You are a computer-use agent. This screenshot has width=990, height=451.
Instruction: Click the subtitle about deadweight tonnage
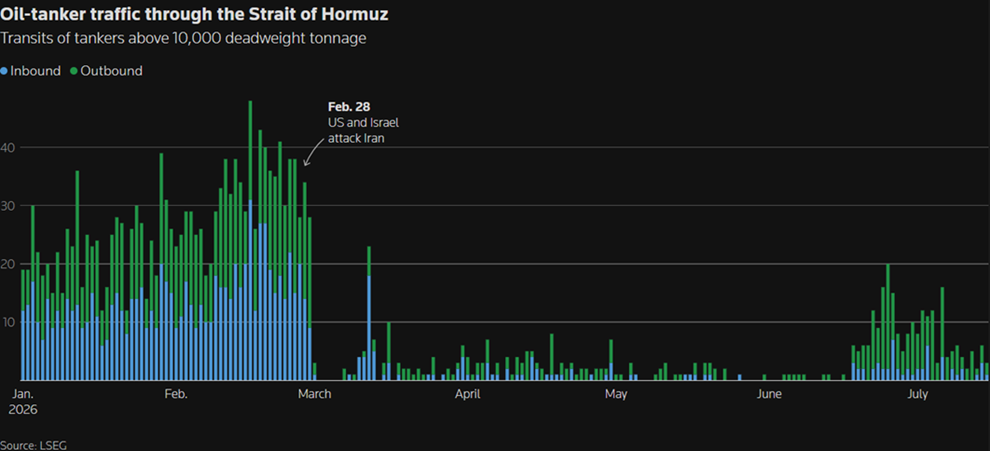point(183,39)
